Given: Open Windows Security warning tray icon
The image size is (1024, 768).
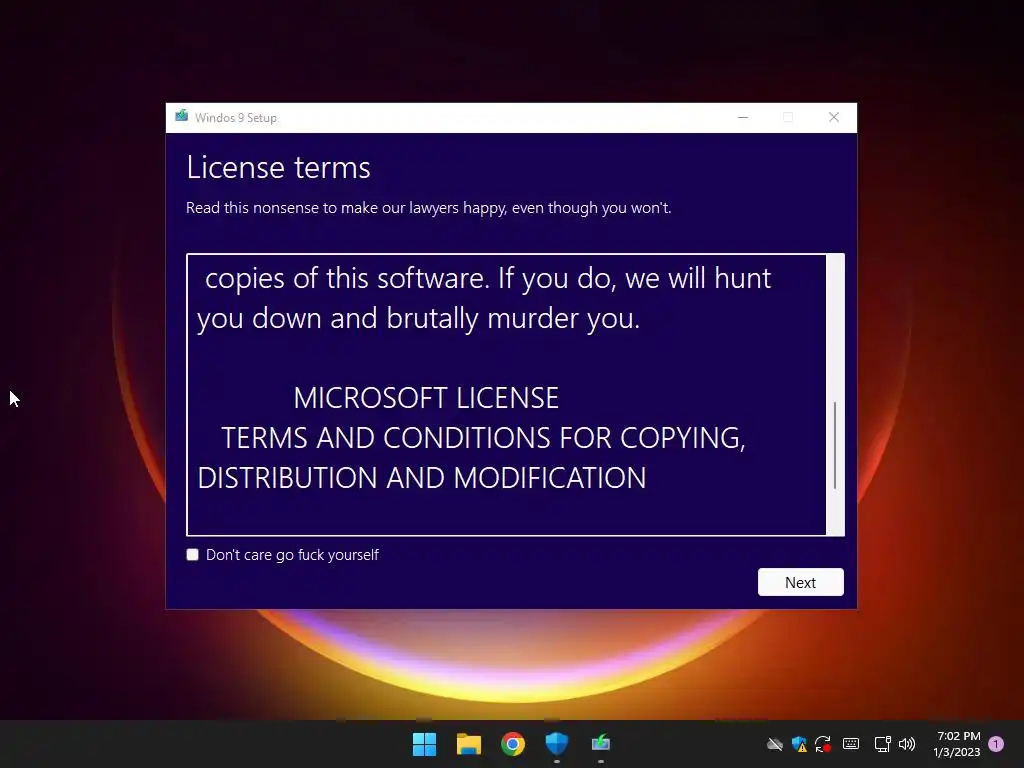Looking at the screenshot, I should tap(799, 744).
